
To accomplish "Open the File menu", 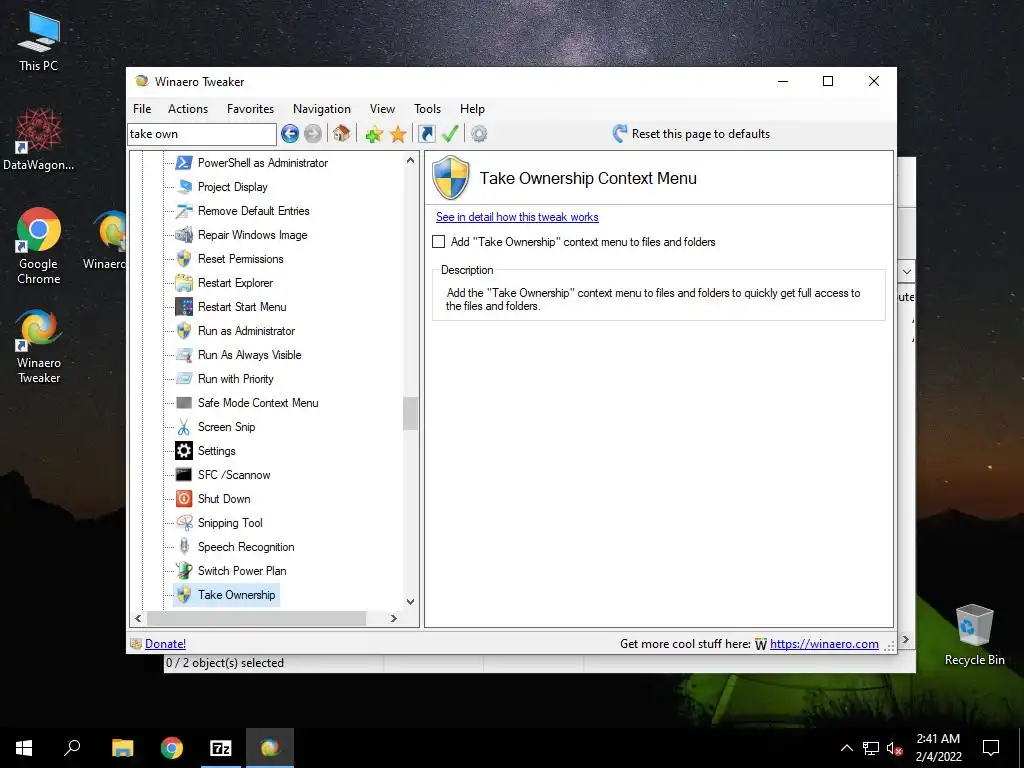I will point(142,109).
